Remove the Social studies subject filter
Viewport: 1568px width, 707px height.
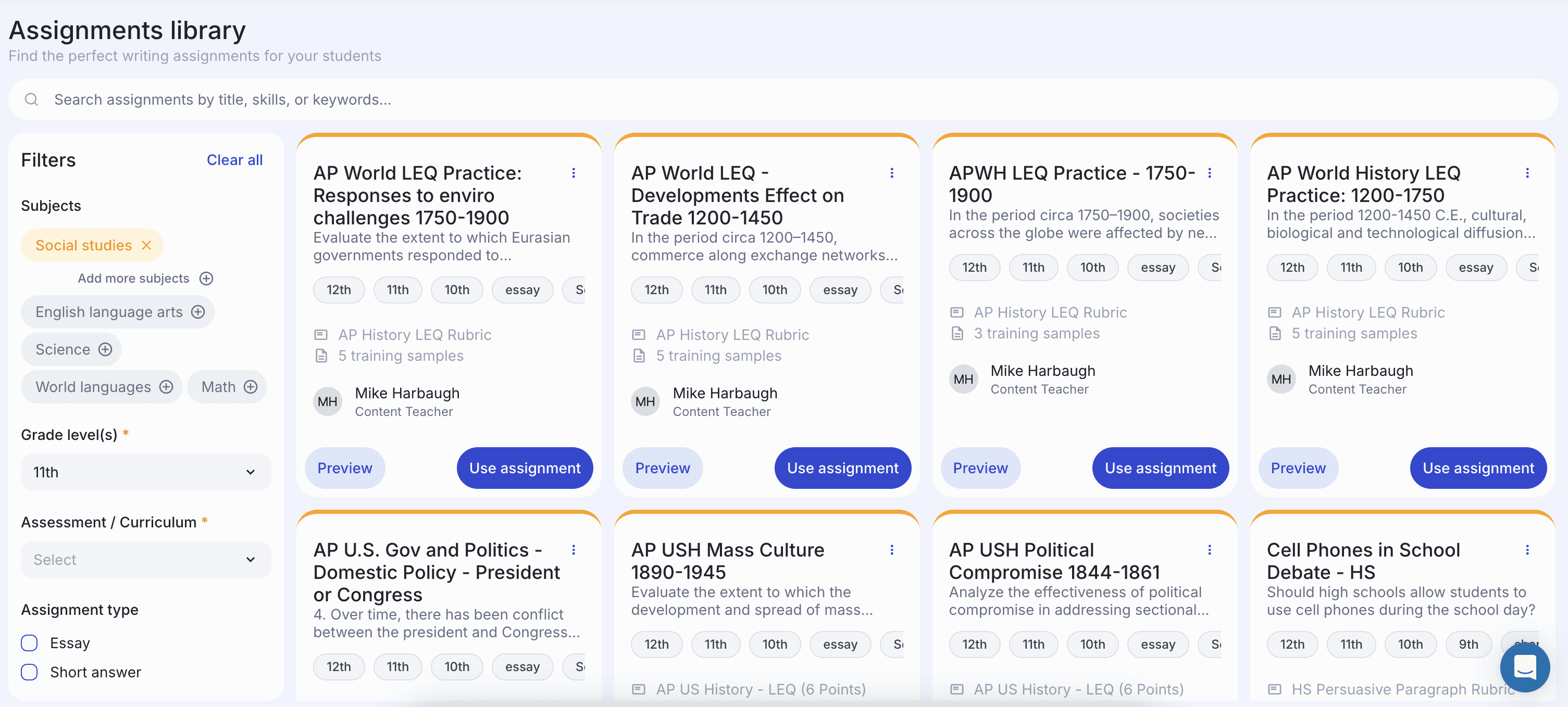point(146,245)
